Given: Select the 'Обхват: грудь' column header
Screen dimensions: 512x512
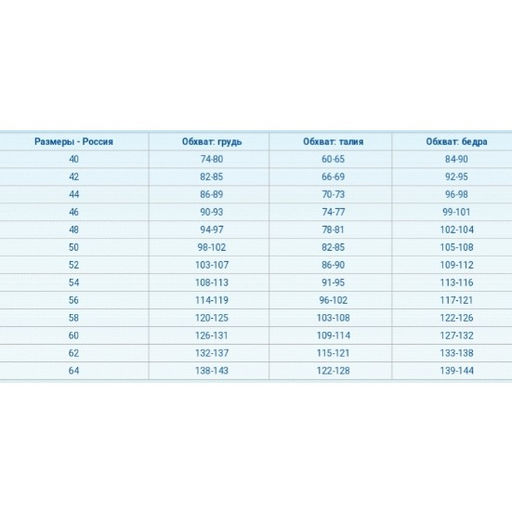Looking at the screenshot, I should [212, 142].
